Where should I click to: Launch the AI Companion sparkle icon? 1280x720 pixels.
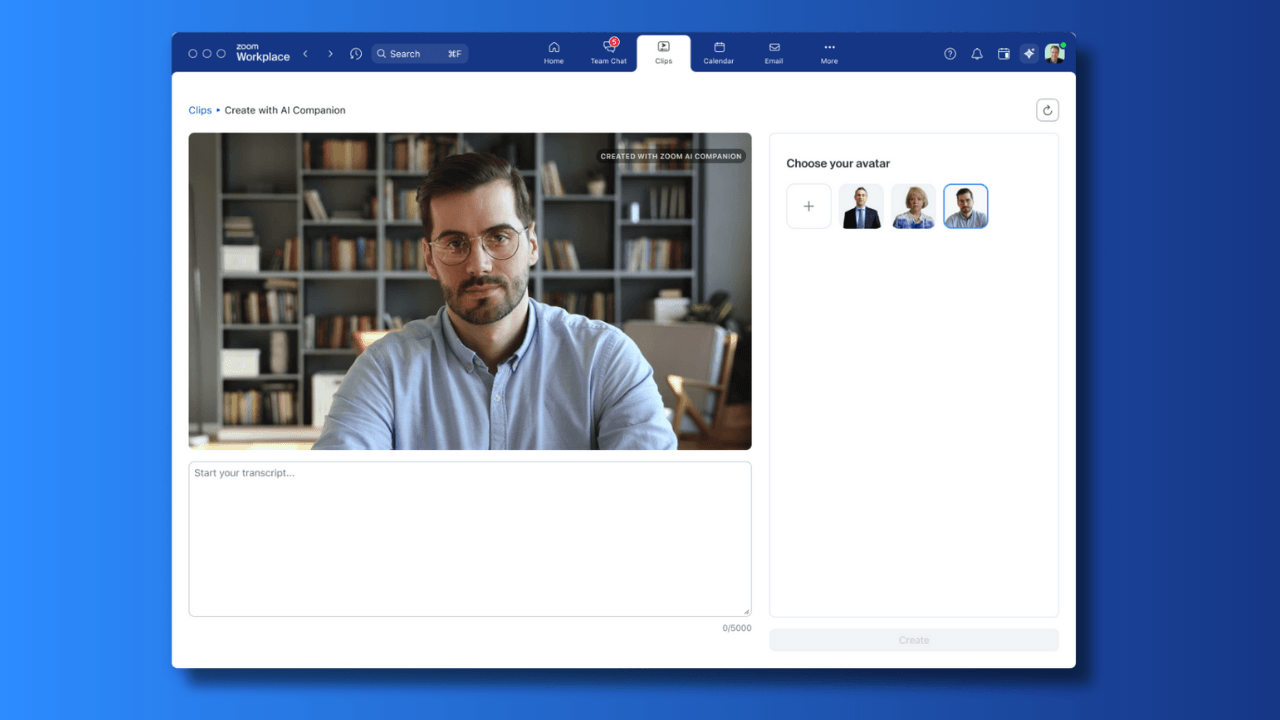[x=1028, y=53]
